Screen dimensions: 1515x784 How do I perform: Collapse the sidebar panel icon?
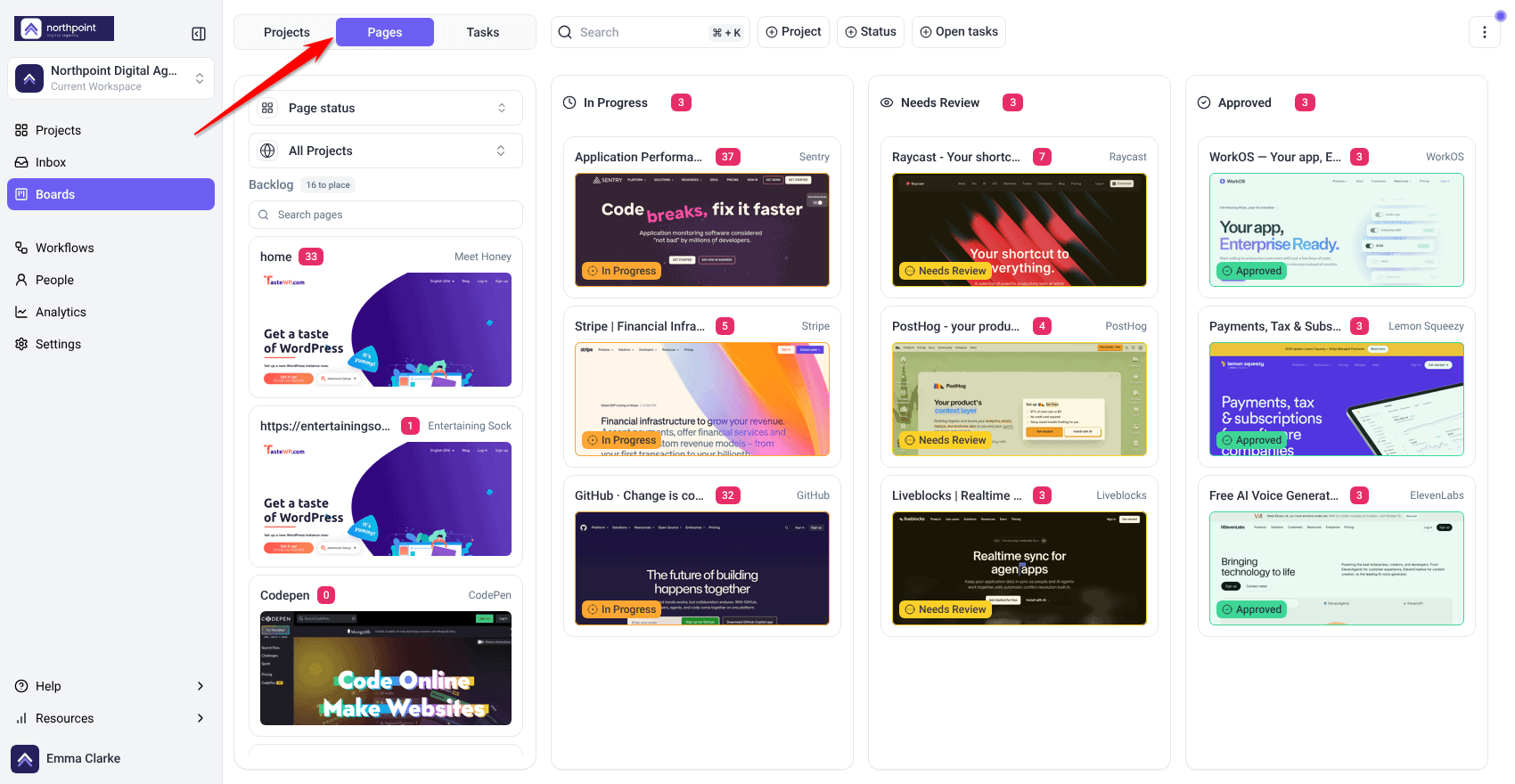(x=199, y=34)
